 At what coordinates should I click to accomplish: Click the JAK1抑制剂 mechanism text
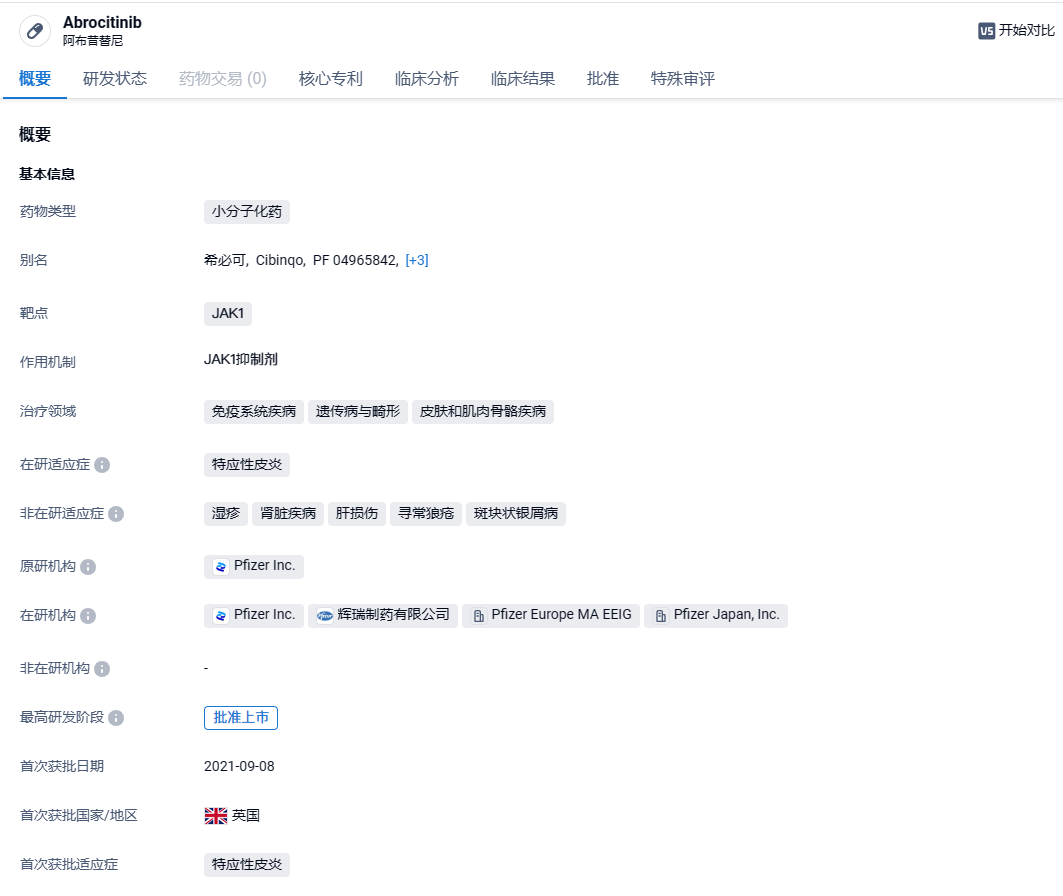pos(241,360)
